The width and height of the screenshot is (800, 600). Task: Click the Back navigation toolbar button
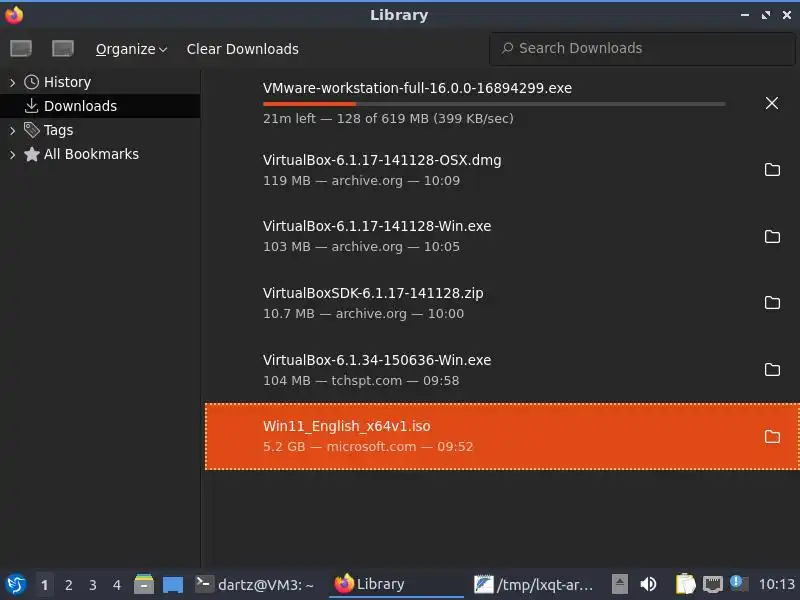coord(21,49)
